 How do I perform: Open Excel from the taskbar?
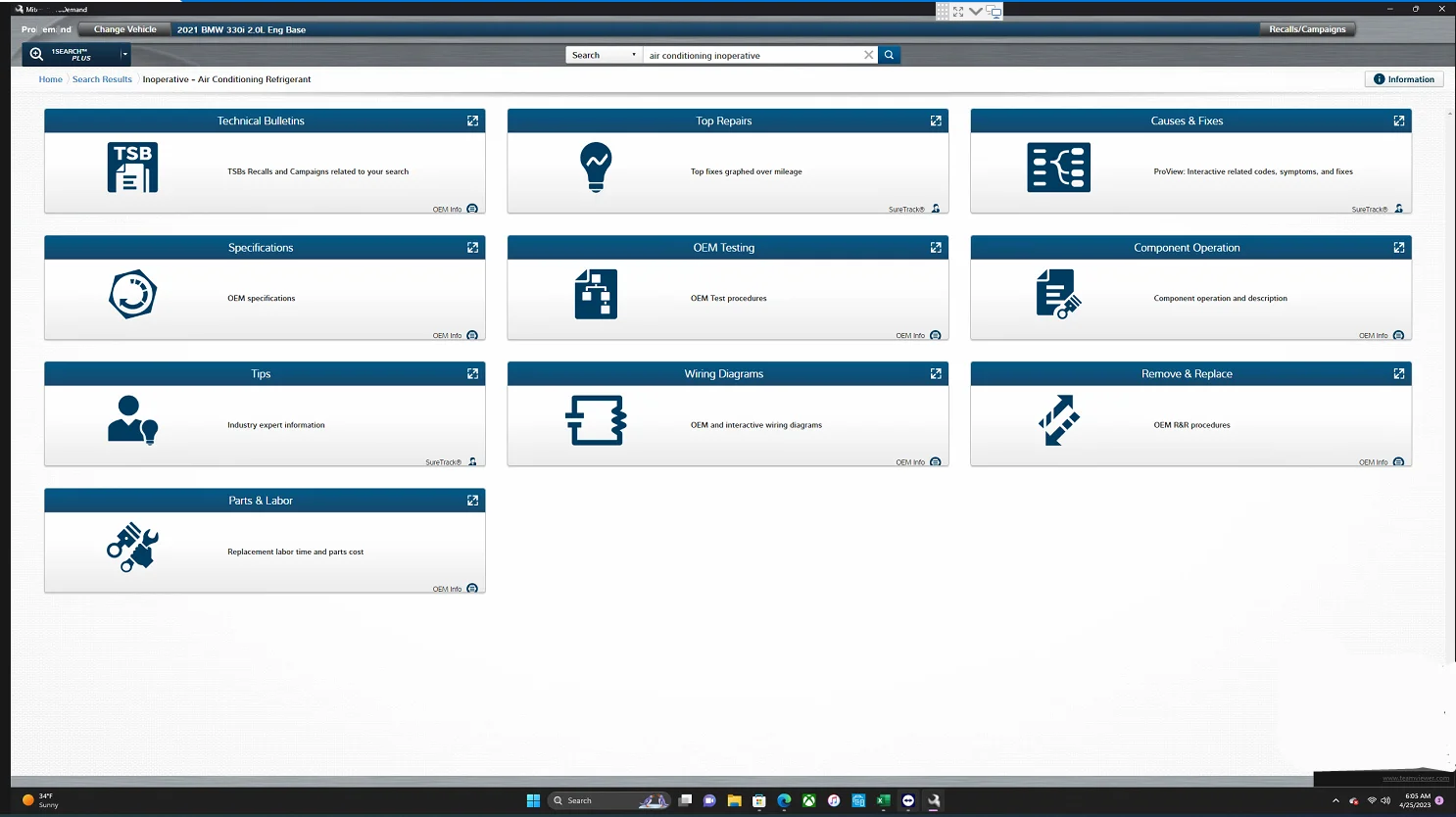point(883,800)
